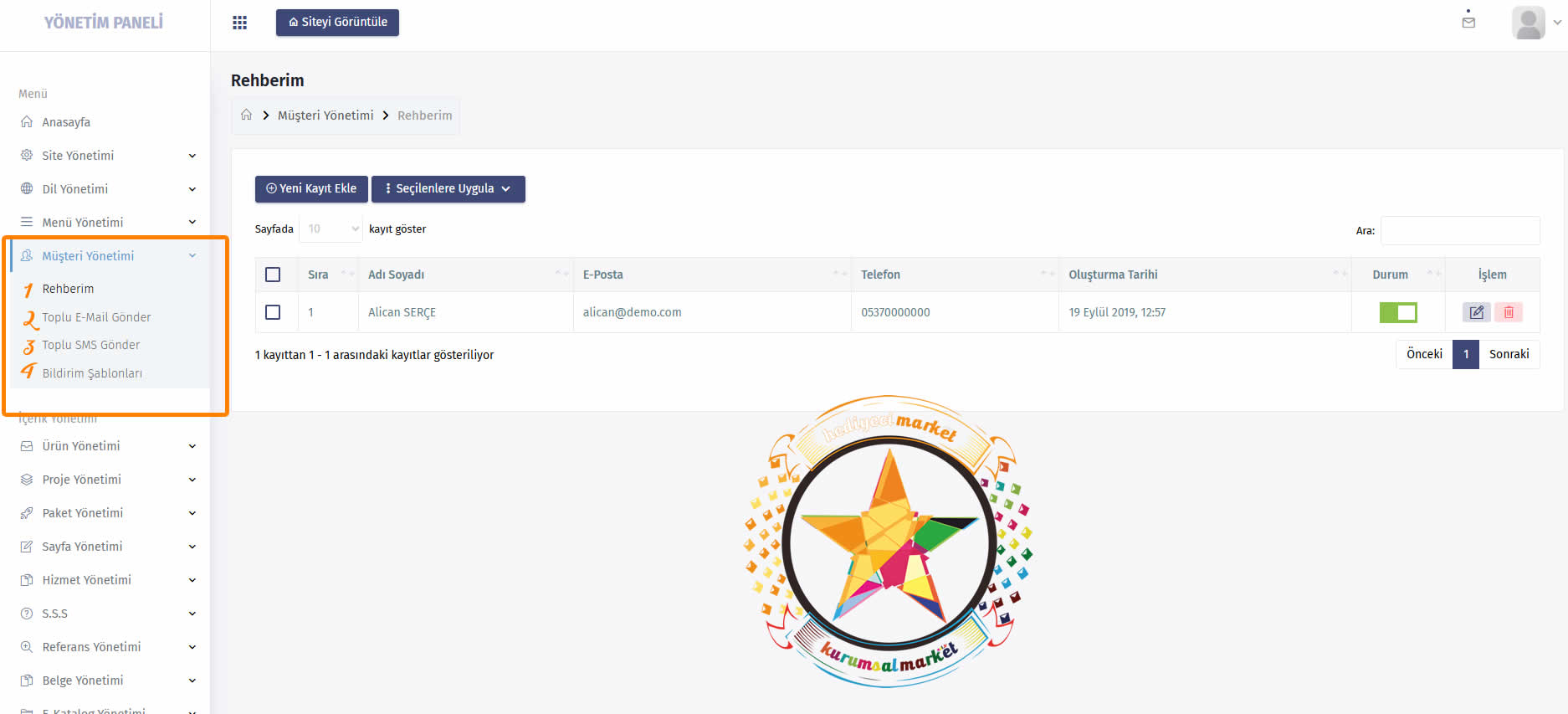
Task: Go to Önceki page
Action: [x=1424, y=354]
